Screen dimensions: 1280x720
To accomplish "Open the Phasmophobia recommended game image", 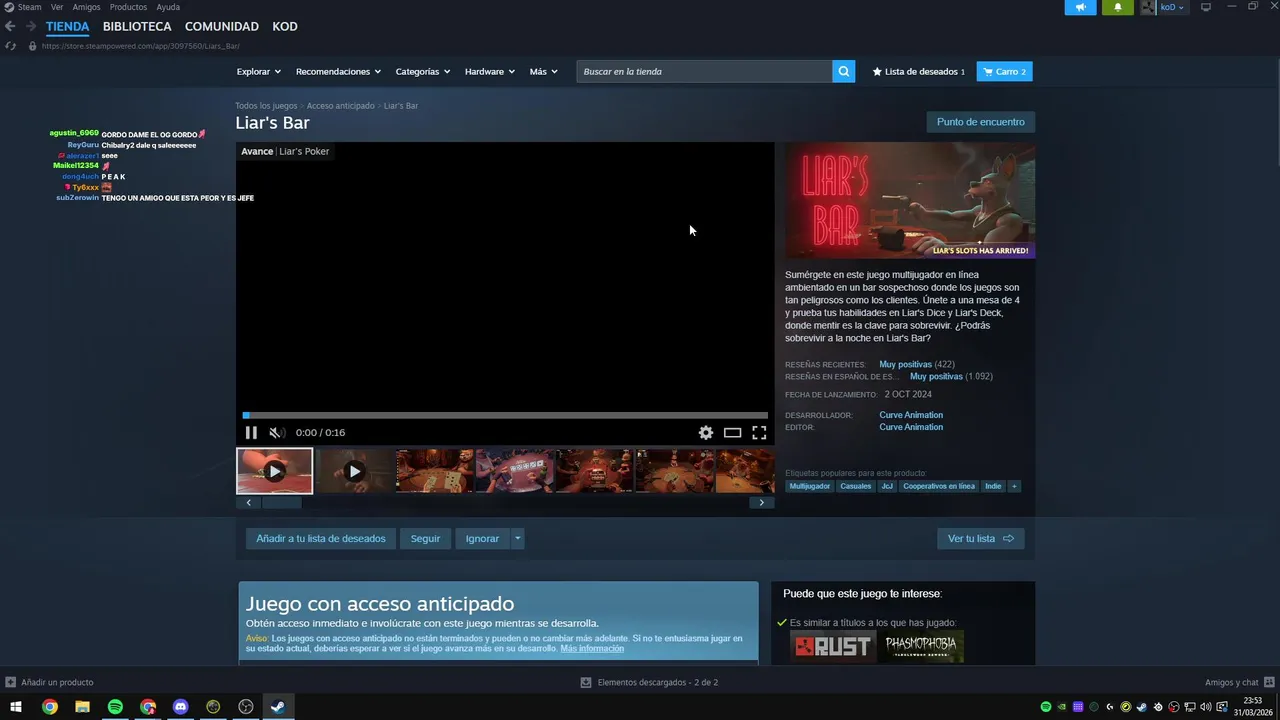I will point(922,646).
